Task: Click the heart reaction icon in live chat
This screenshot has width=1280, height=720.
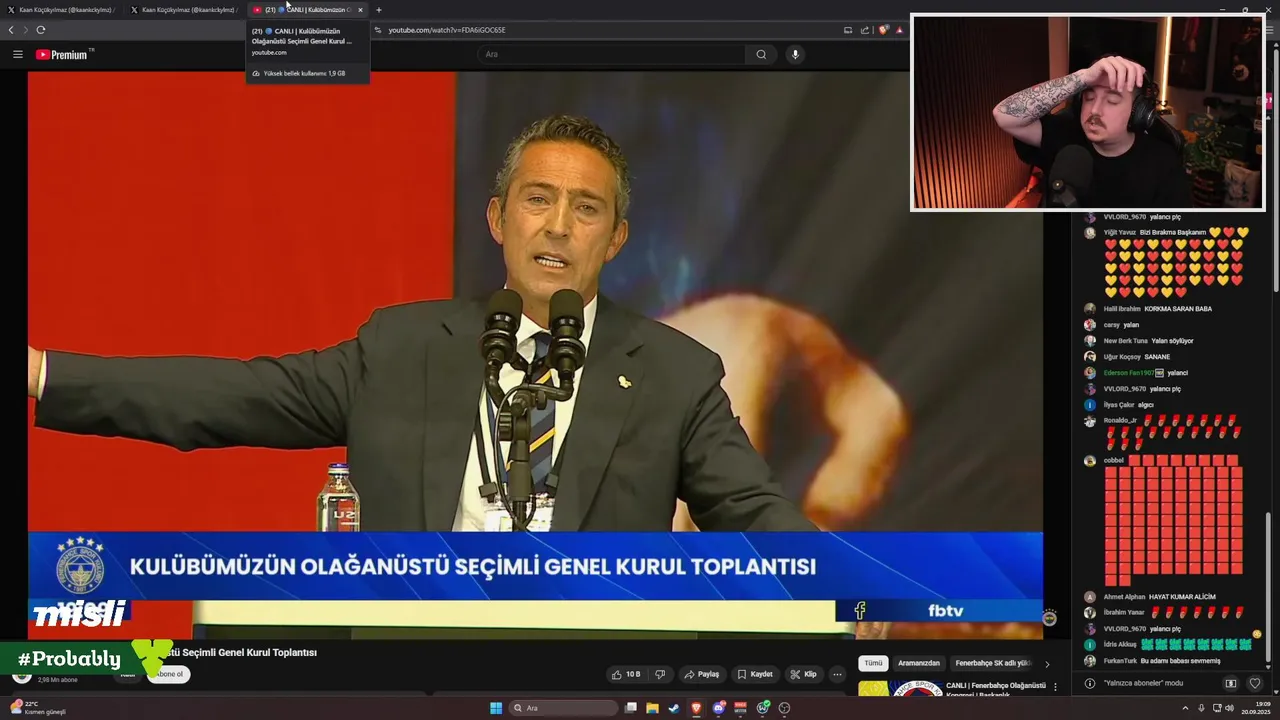Action: tap(1255, 683)
